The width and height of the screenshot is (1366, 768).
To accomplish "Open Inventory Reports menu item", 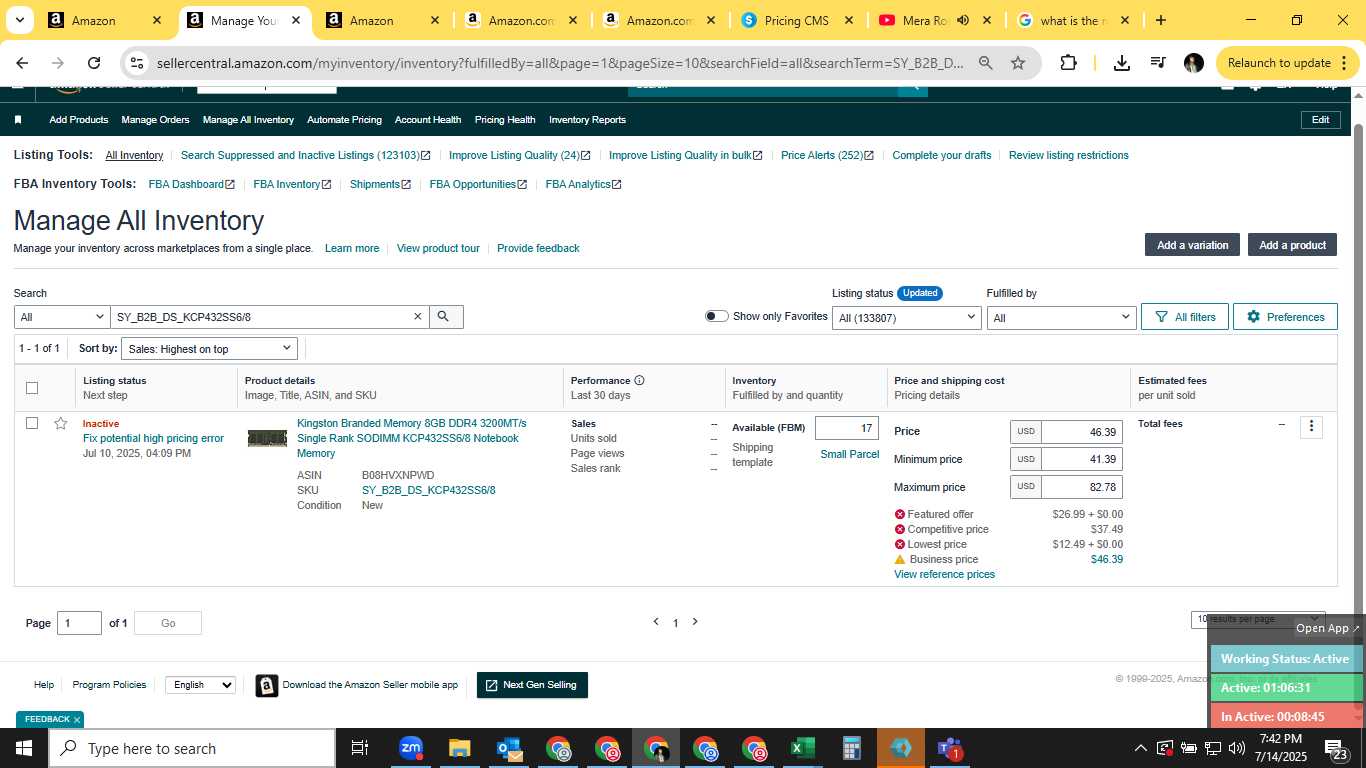I will point(587,120).
